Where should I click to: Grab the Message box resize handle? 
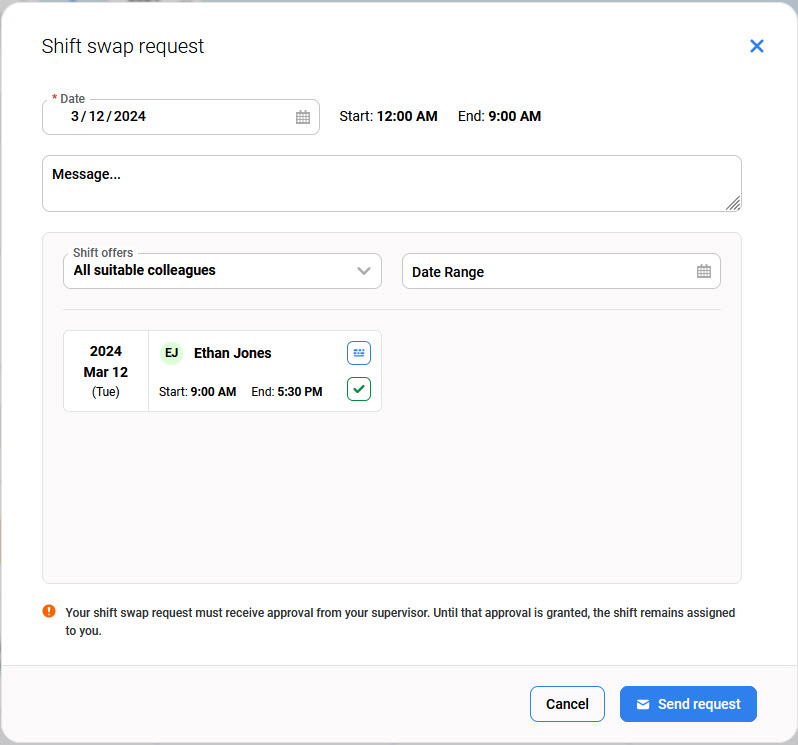[x=732, y=203]
